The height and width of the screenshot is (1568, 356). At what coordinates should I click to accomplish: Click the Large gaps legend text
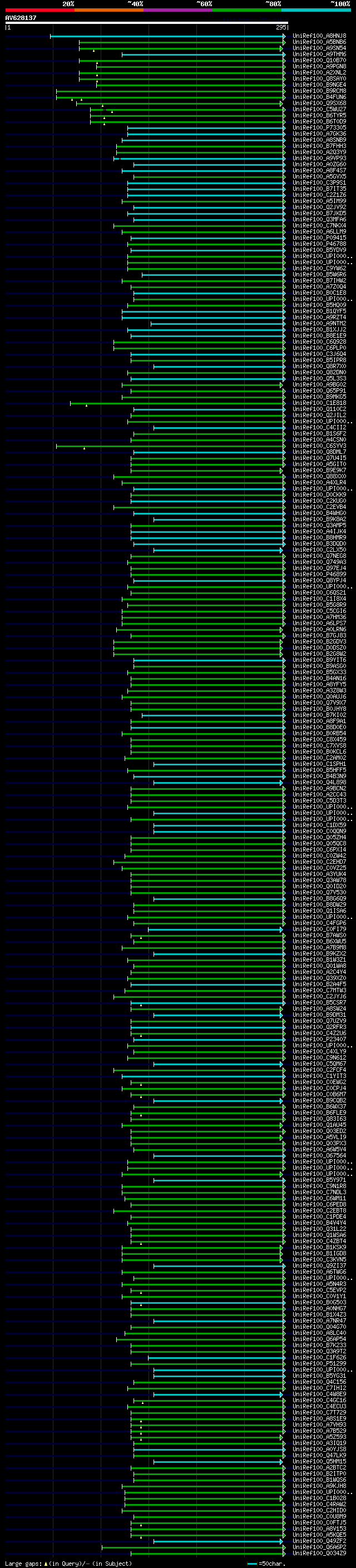tap(24, 1563)
